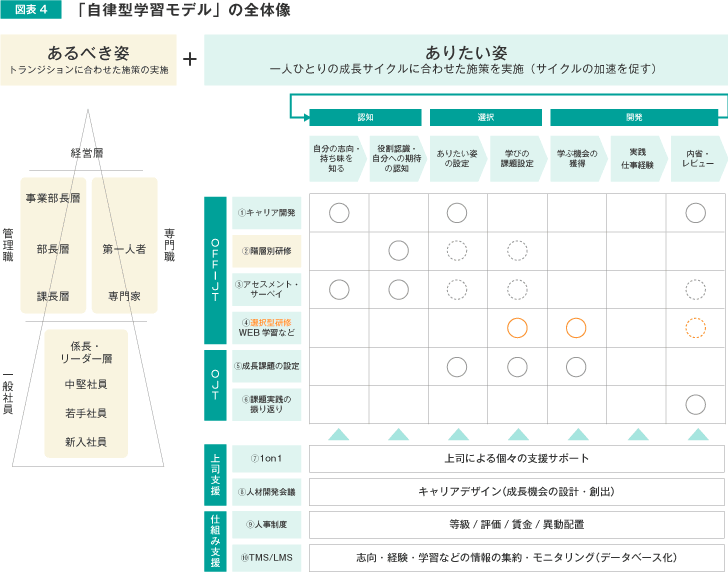Screen dimensions: 728x586
Task: Select the ③アセスメント・サーベイ row label
Action: [x=266, y=289]
